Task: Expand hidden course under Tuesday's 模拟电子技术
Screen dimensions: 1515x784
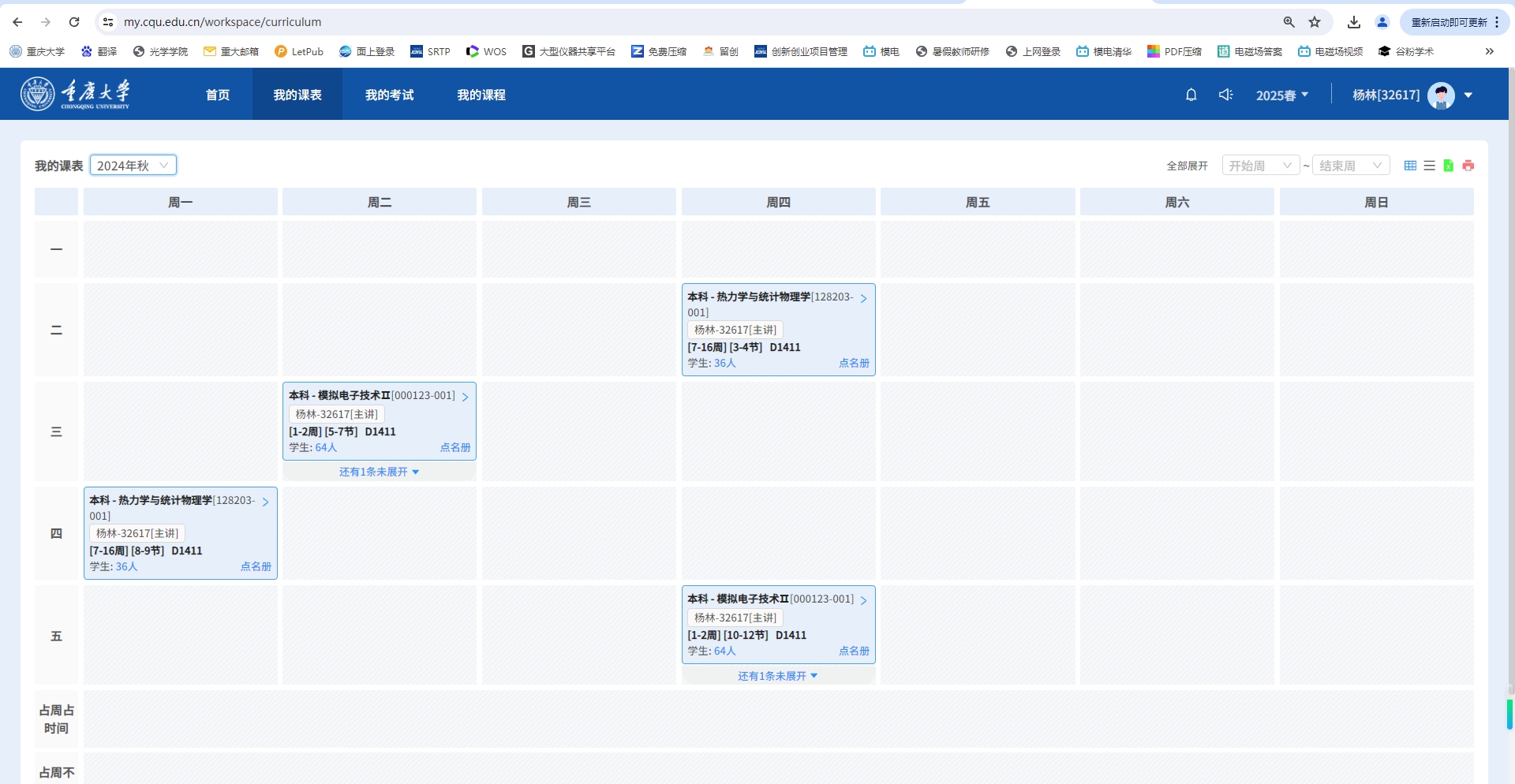Action: click(x=379, y=472)
